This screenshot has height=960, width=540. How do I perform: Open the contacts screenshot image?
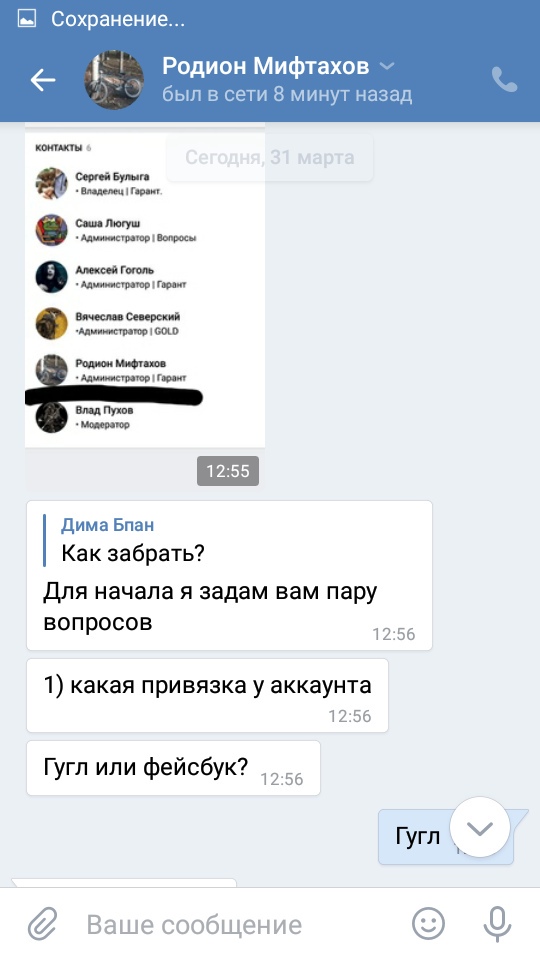[145, 285]
